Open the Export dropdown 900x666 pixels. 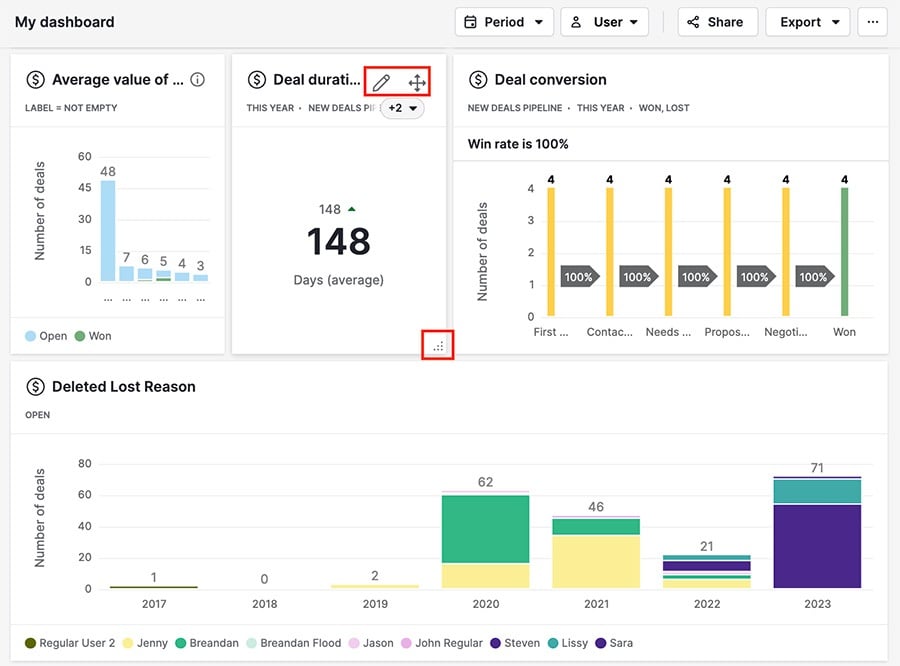coord(807,21)
